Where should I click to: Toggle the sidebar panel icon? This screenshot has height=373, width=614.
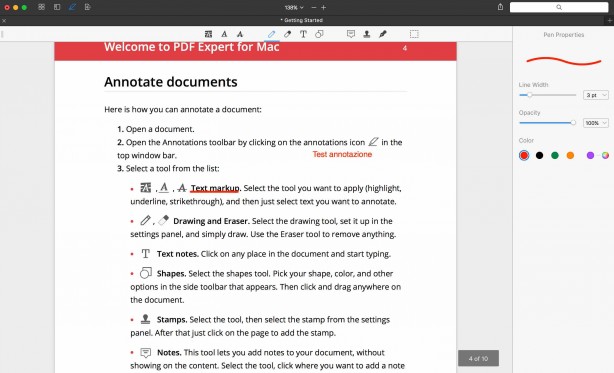[57, 7]
